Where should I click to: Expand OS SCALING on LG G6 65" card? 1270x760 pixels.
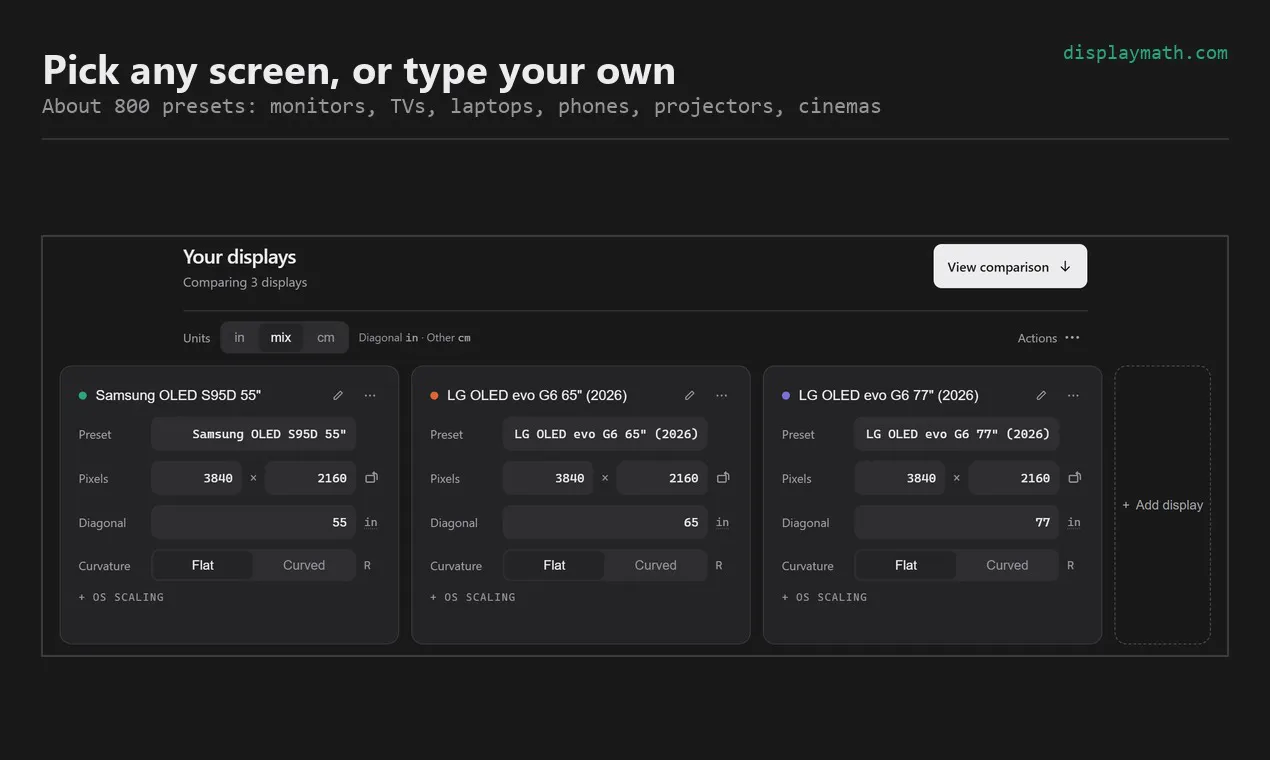coord(473,597)
